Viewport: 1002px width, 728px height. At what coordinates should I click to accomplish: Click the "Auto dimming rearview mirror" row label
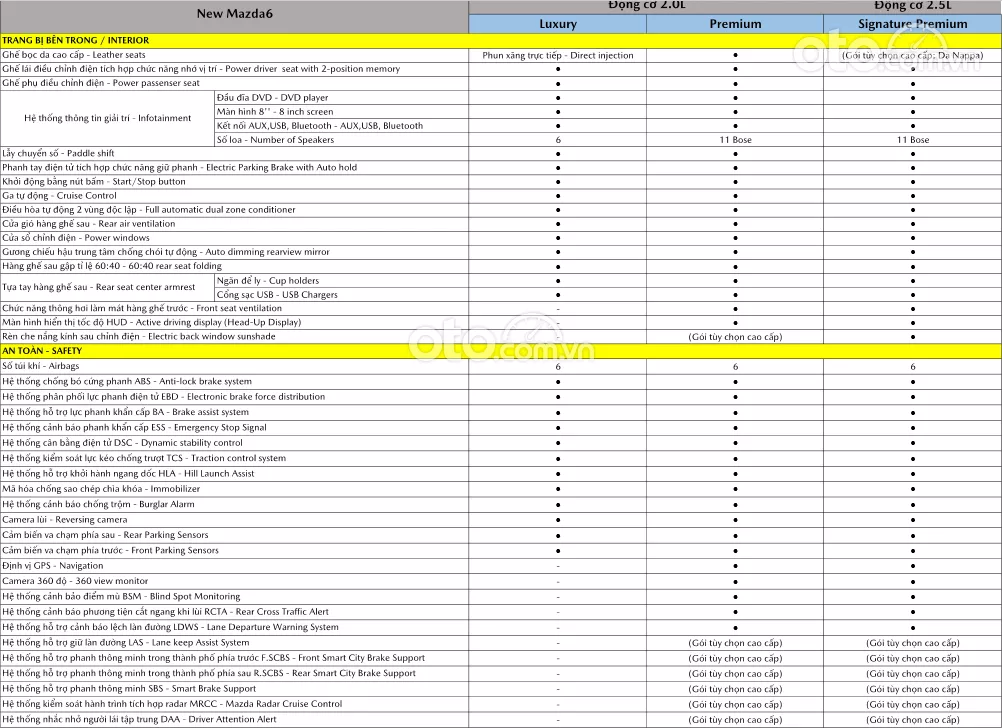(x=166, y=252)
